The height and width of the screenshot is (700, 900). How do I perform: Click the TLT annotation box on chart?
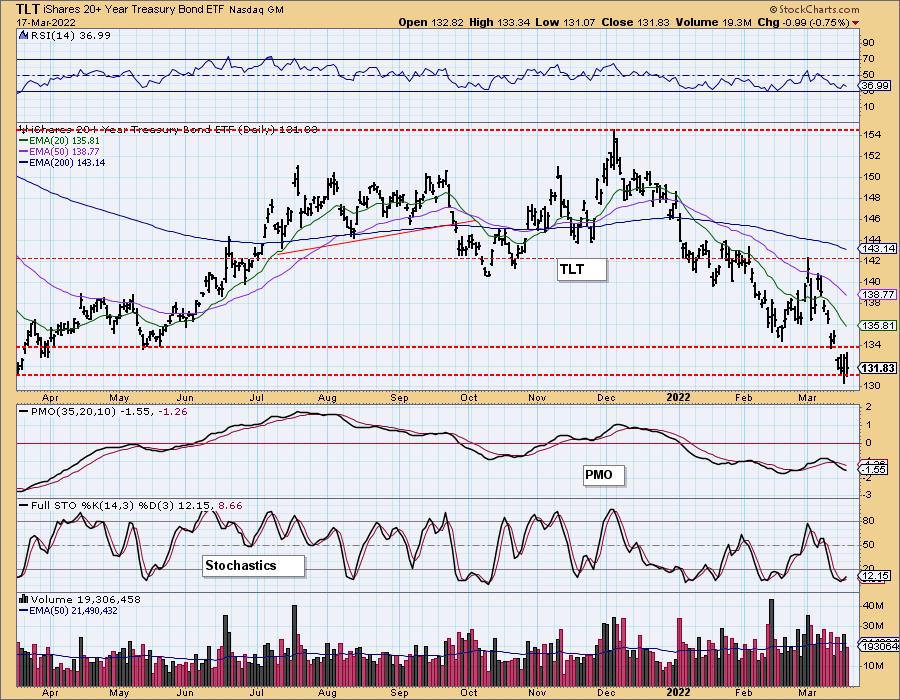click(x=582, y=269)
